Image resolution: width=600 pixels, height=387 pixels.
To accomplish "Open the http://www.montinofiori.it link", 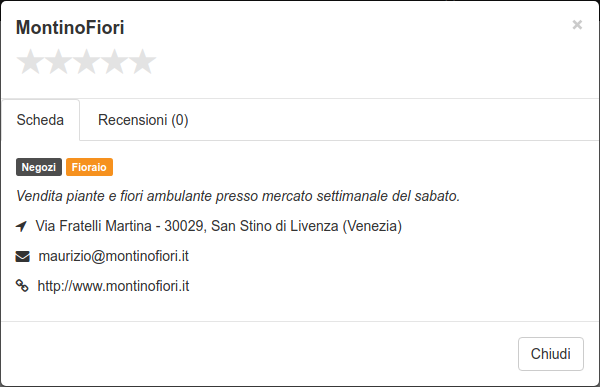I will pyautogui.click(x=113, y=286).
